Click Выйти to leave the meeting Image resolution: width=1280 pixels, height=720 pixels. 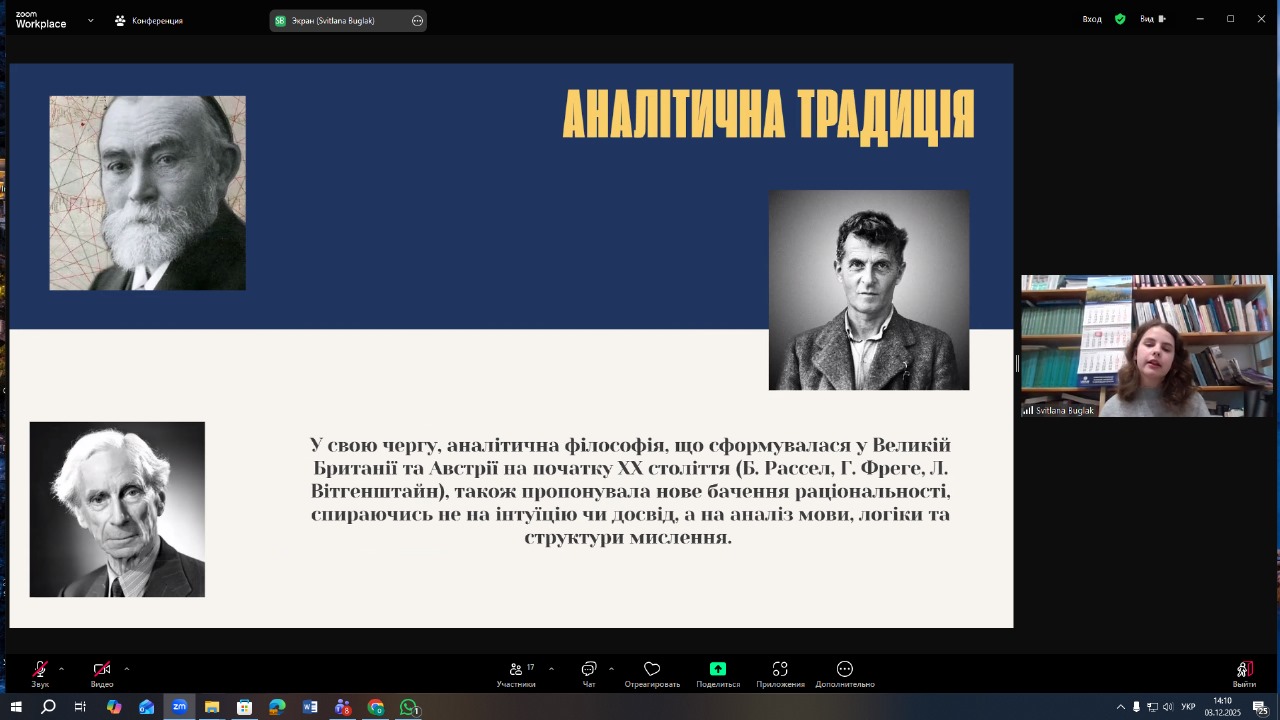coord(1244,670)
